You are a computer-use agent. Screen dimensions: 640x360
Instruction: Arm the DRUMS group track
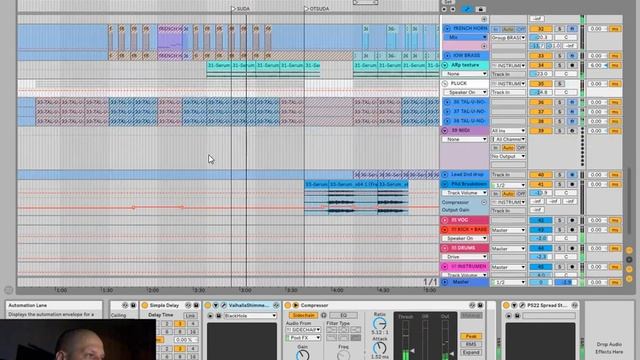coord(572,248)
